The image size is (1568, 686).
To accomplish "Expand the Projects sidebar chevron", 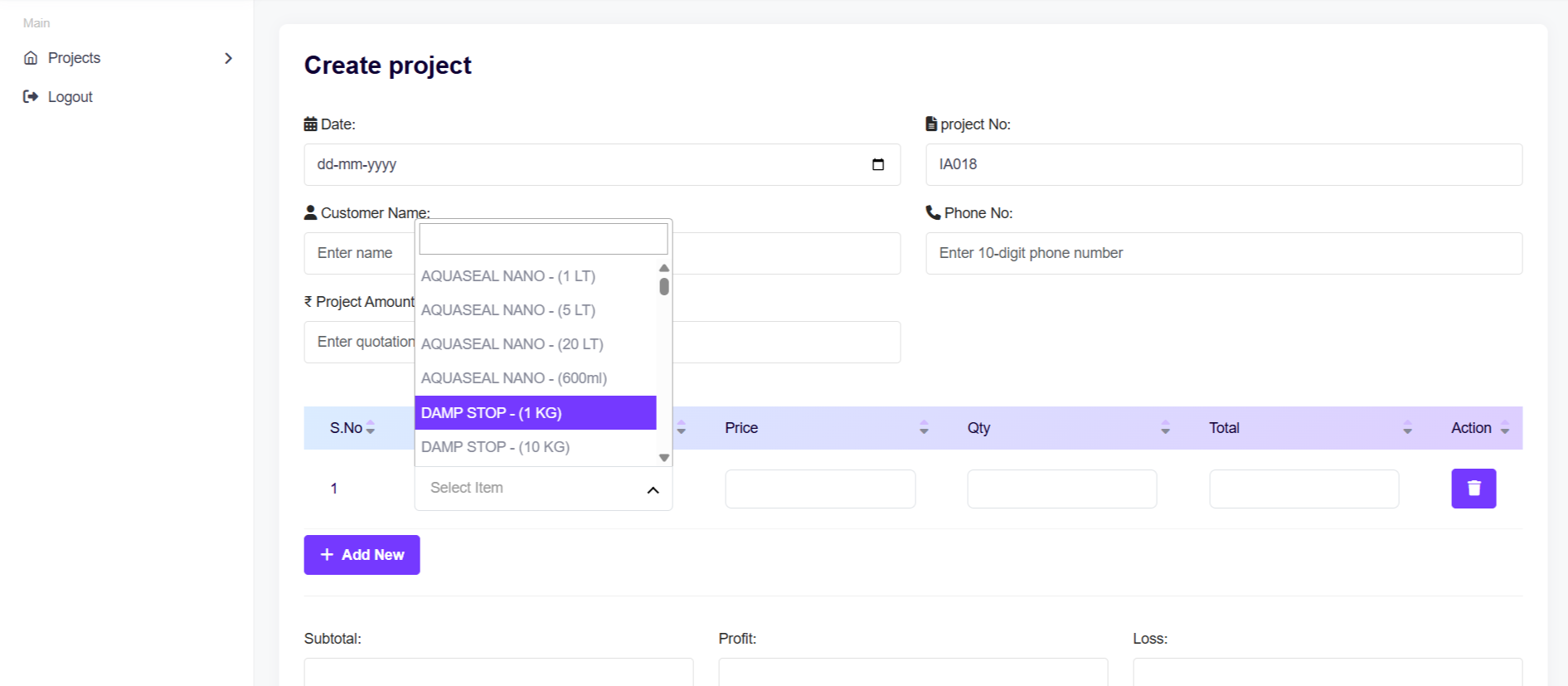I will point(228,58).
